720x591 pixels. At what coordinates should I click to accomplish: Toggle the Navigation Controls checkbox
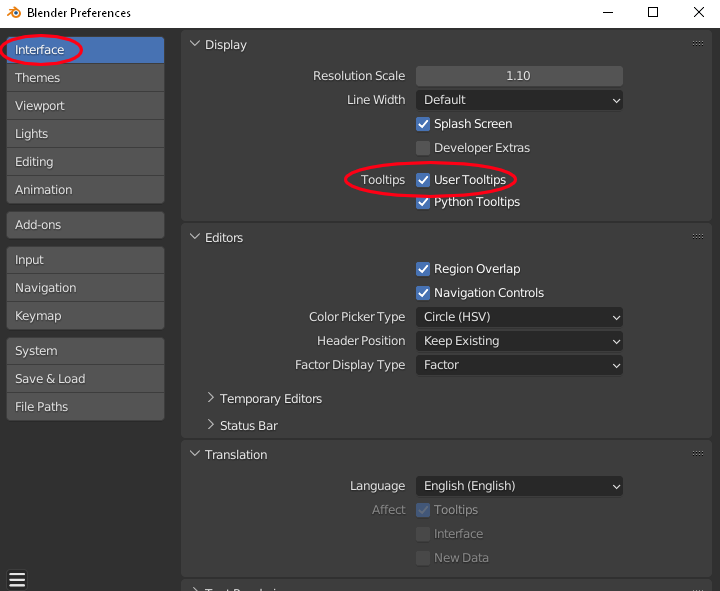point(423,293)
